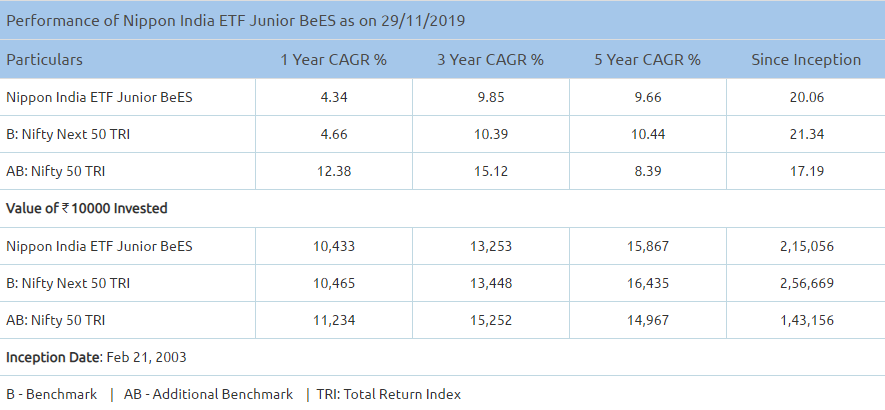Click the Since Inception column header

[806, 59]
